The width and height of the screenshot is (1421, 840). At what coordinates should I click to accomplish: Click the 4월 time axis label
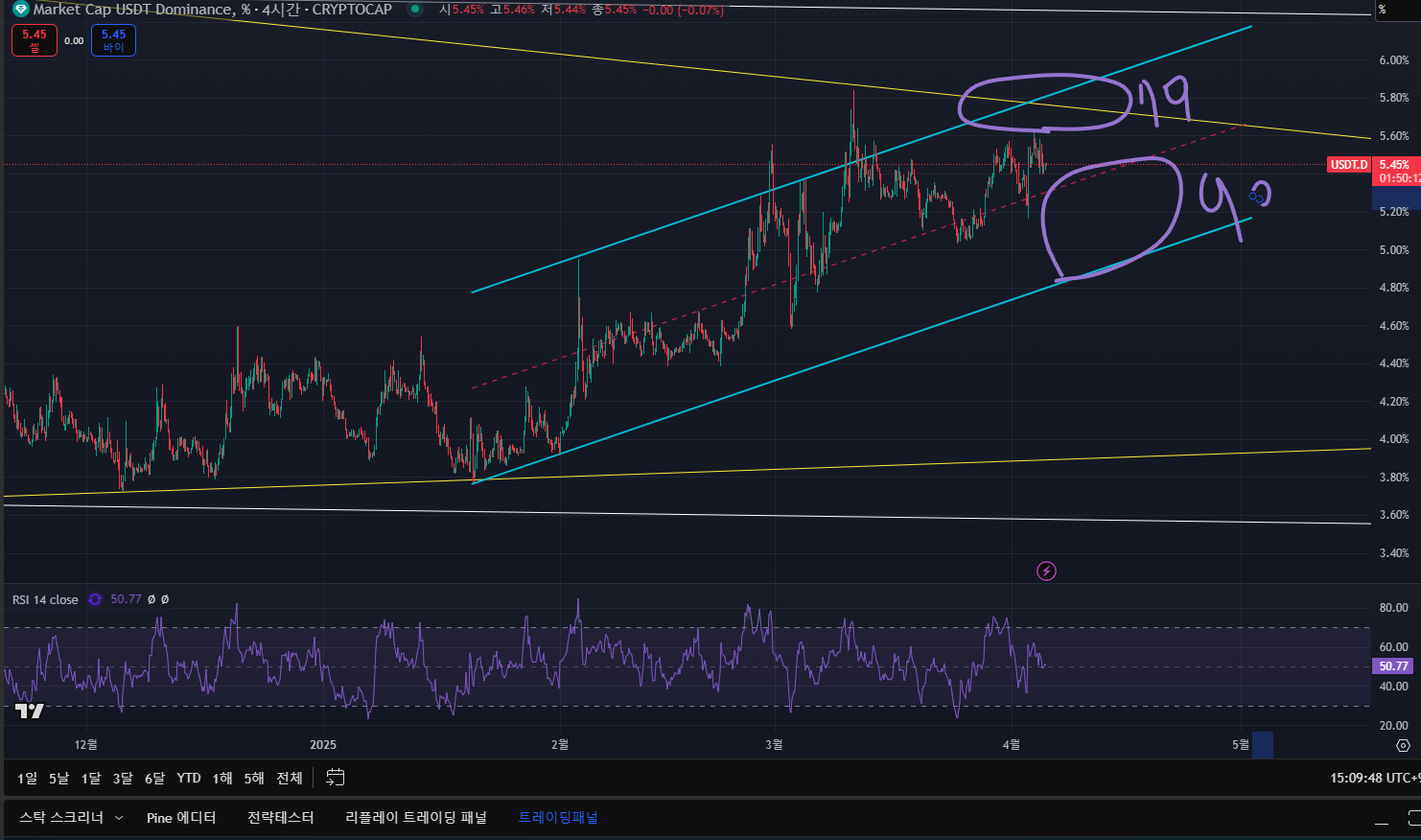click(1011, 745)
